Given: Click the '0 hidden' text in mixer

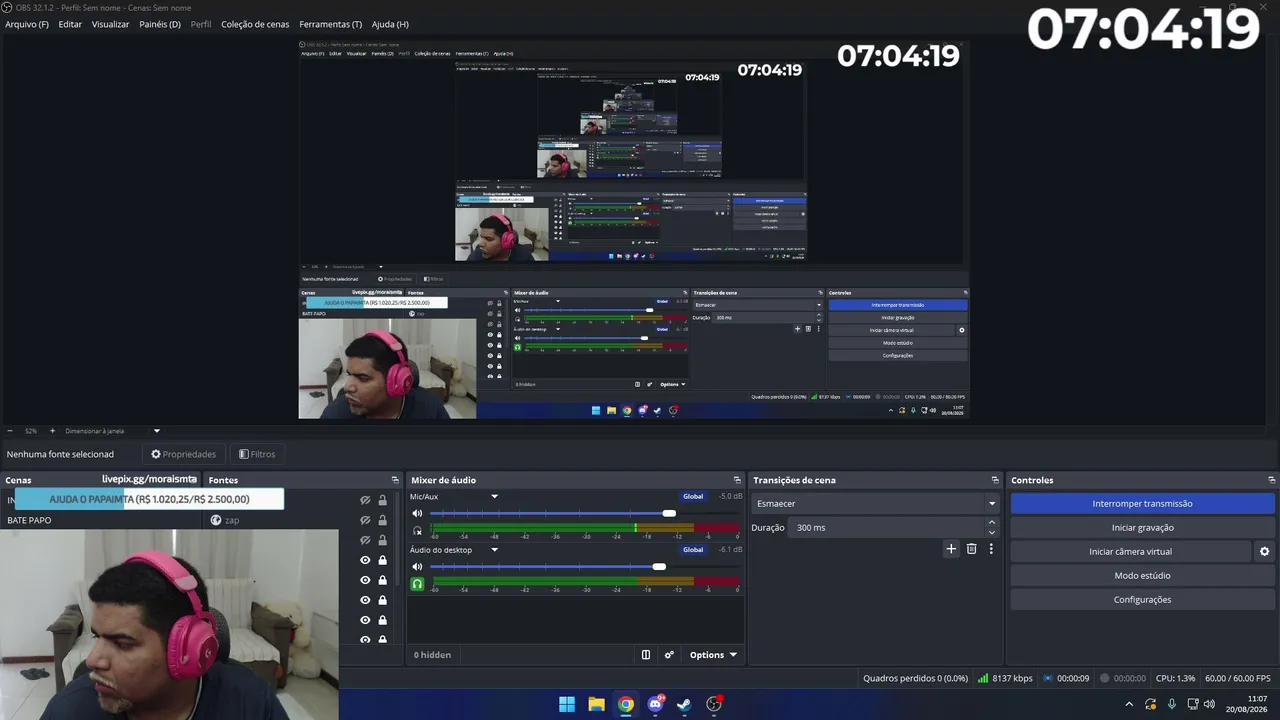Looking at the screenshot, I should click(433, 655).
